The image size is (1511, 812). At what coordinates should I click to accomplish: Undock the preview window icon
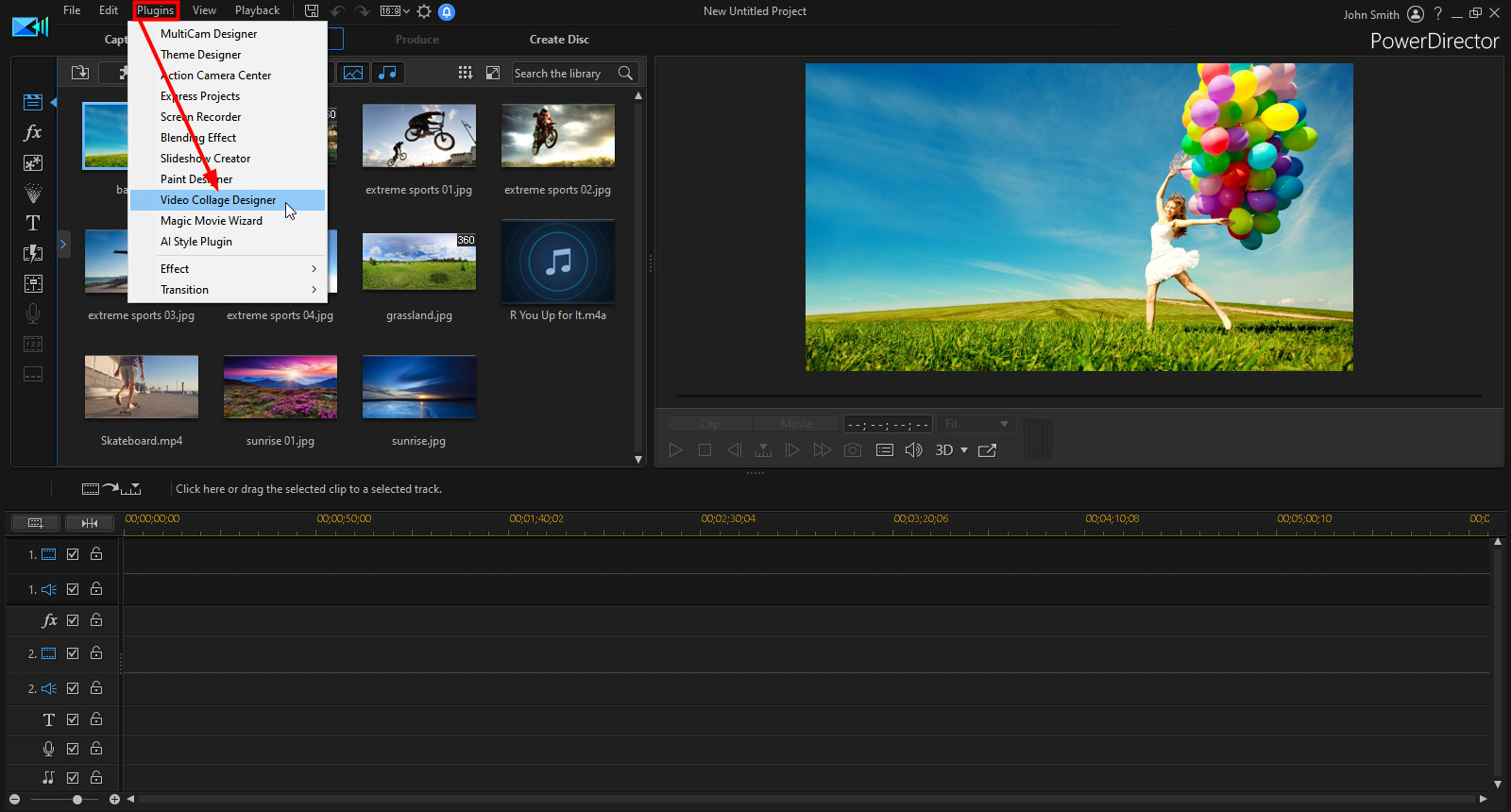coord(988,450)
